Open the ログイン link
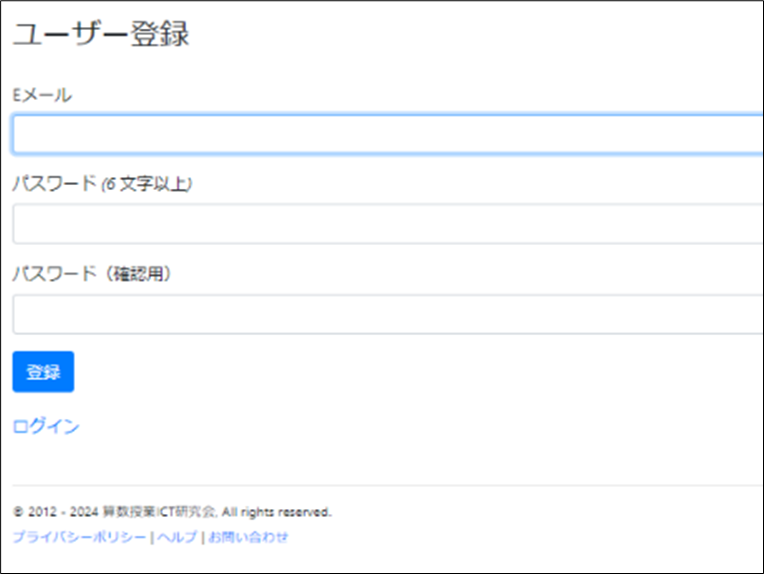 46,426
